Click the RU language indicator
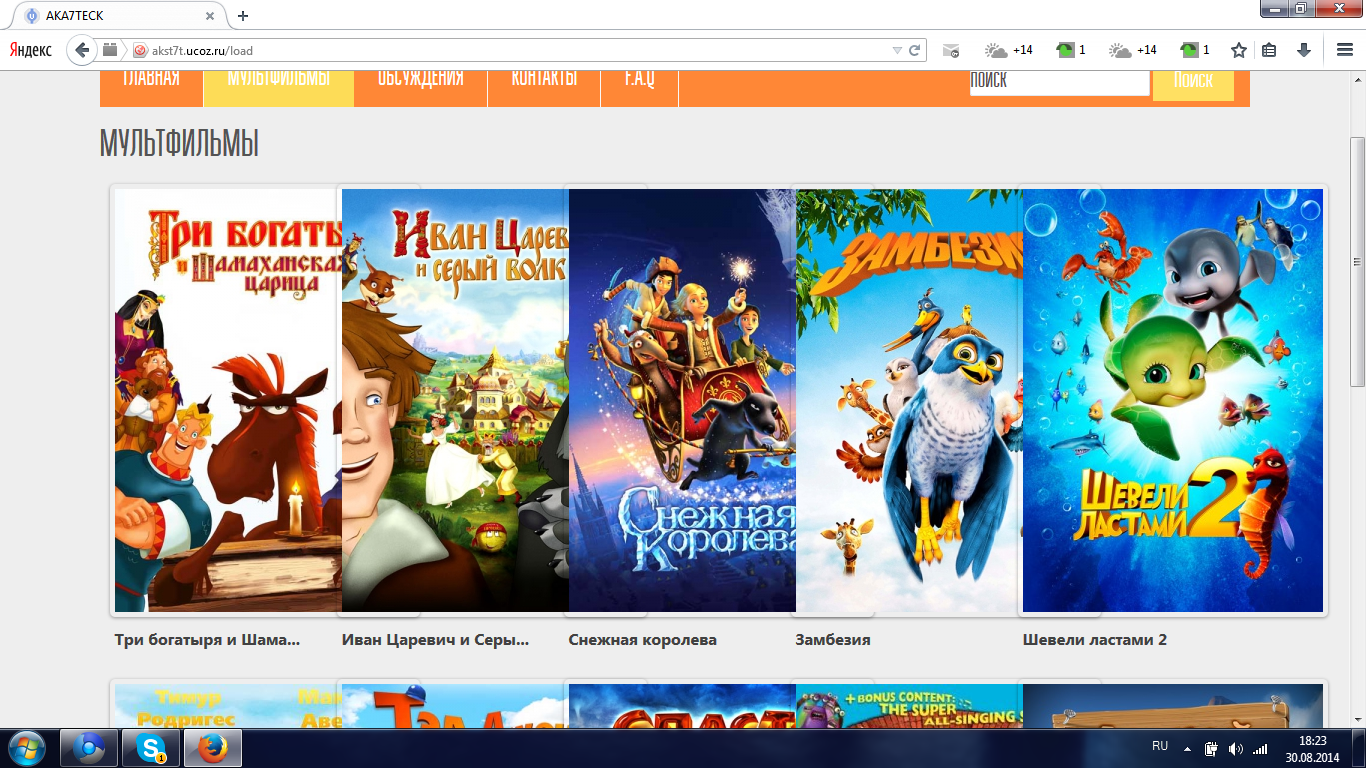The width and height of the screenshot is (1366, 768). [x=1160, y=746]
